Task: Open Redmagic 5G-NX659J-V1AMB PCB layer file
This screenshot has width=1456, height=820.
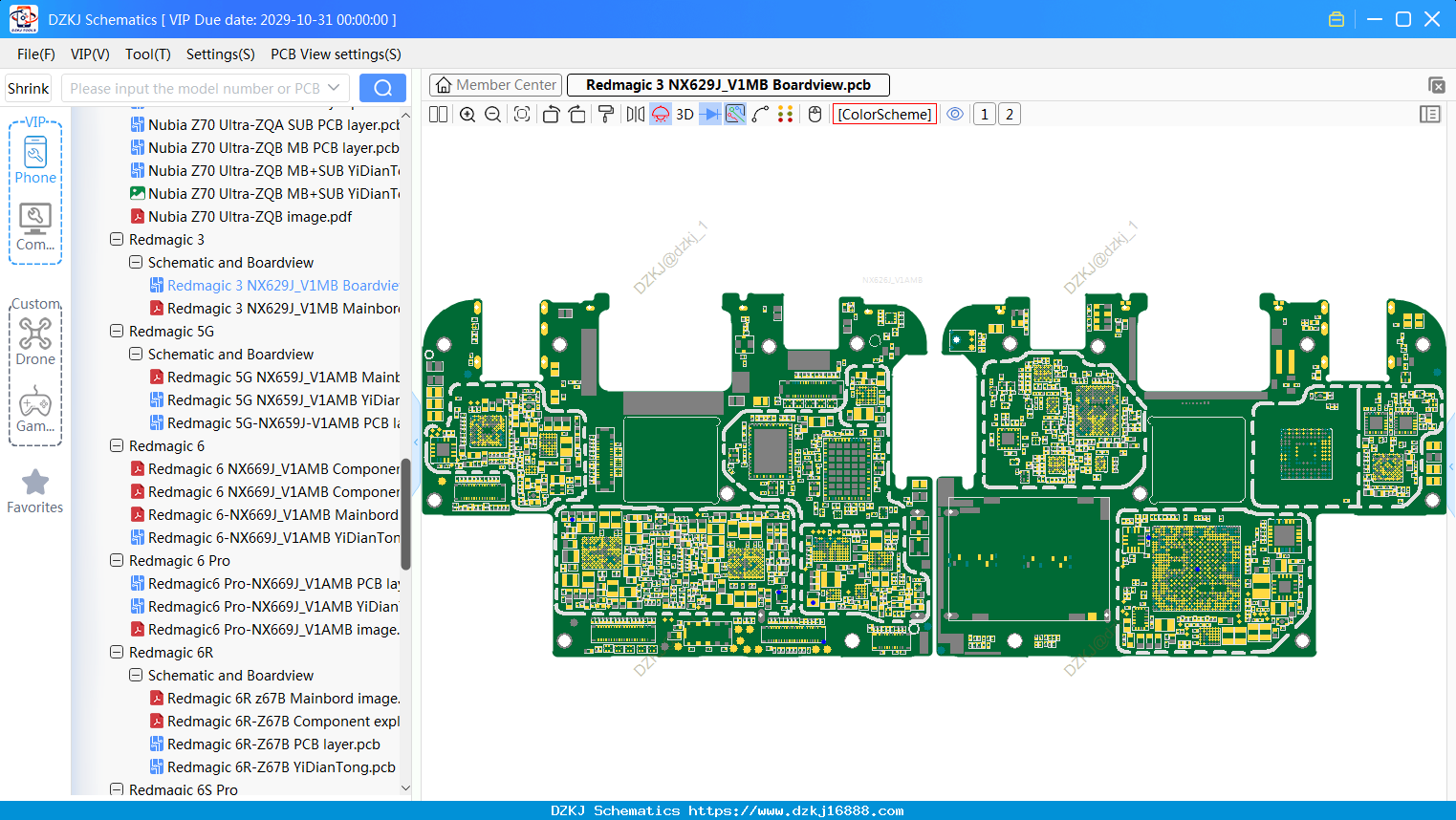Action: pyautogui.click(x=274, y=422)
